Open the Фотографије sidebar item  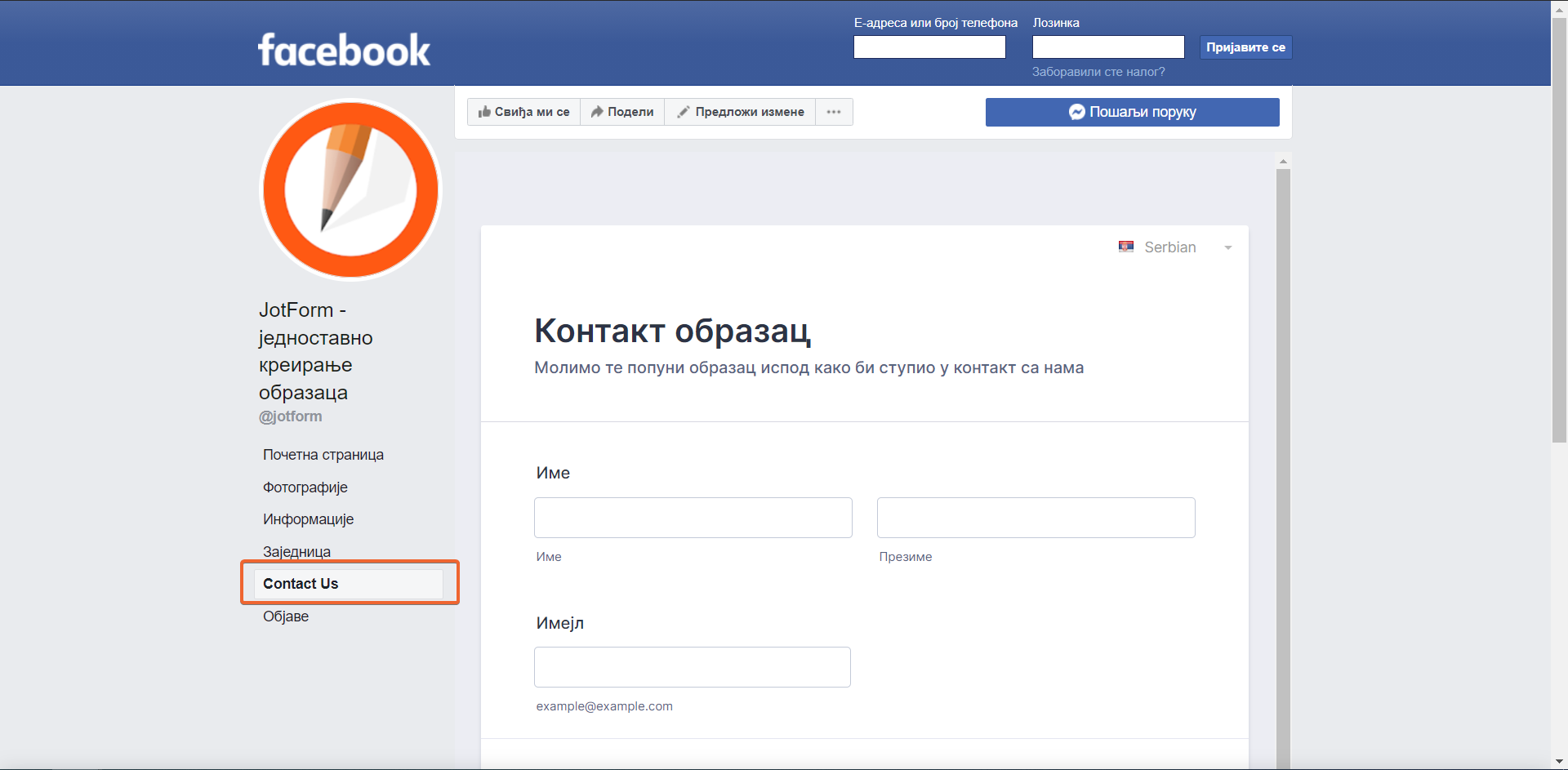pos(305,487)
